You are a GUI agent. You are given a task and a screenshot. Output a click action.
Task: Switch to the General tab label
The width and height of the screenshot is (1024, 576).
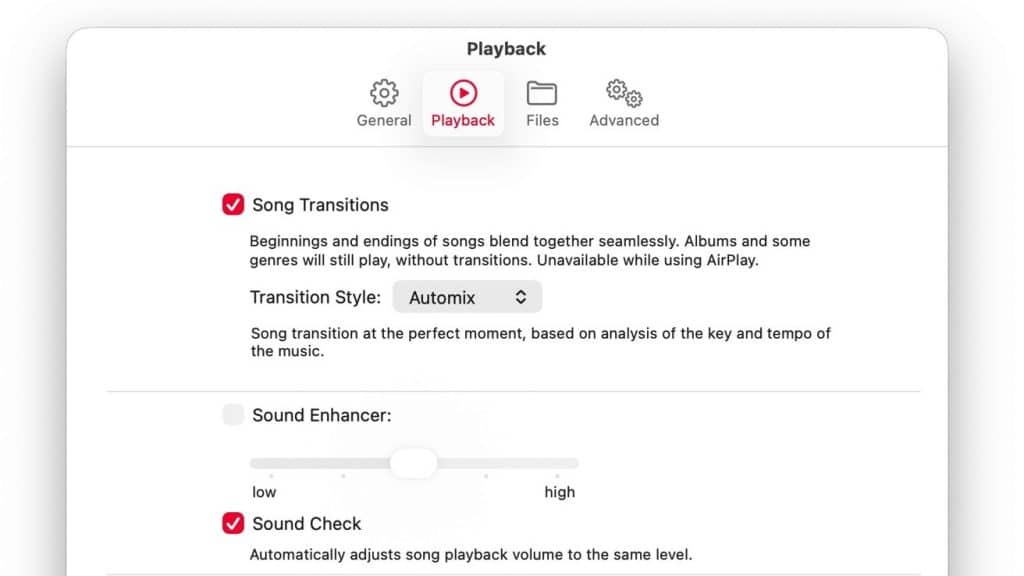click(384, 120)
